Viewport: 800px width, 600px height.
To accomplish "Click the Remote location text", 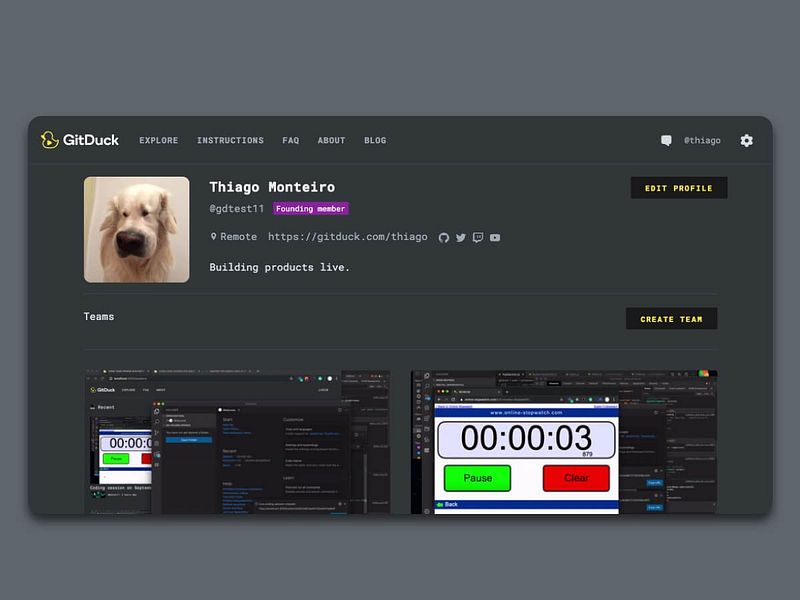I will (238, 237).
